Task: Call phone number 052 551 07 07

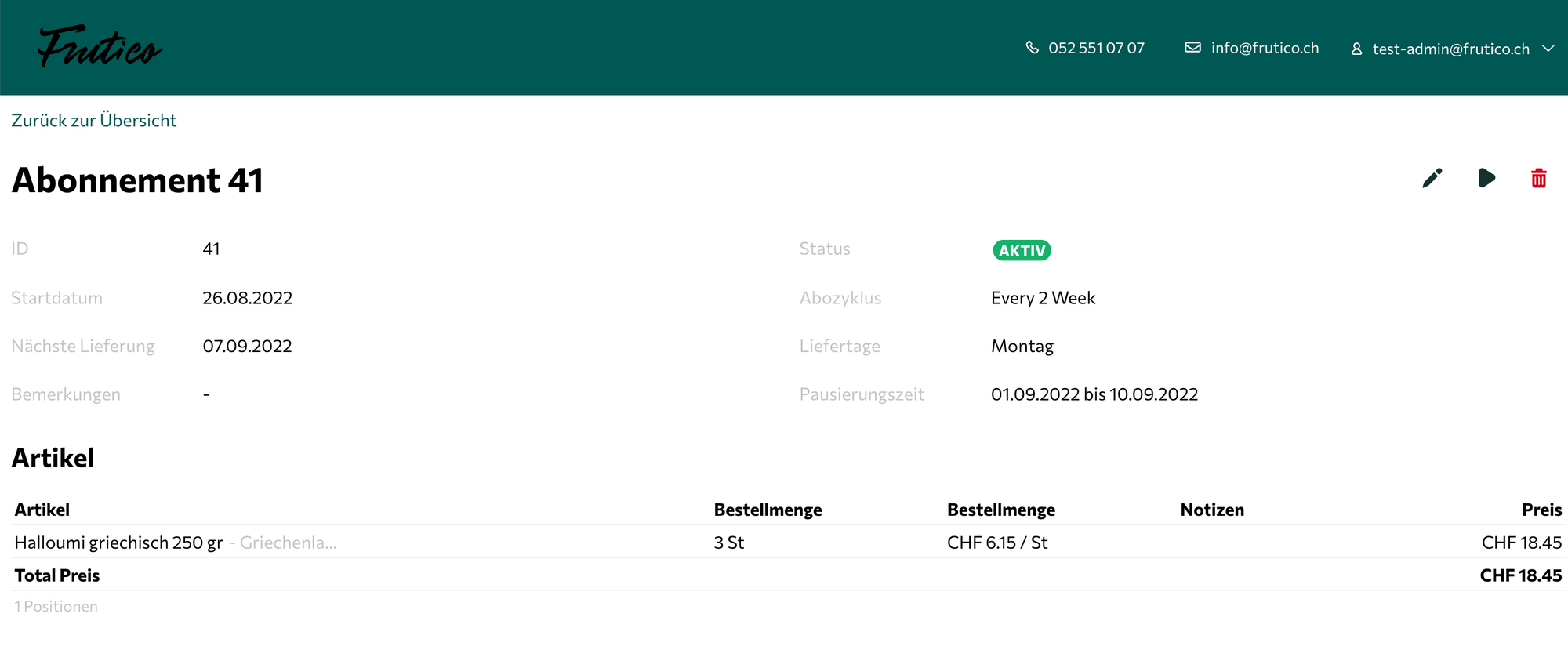Action: coord(1096,48)
